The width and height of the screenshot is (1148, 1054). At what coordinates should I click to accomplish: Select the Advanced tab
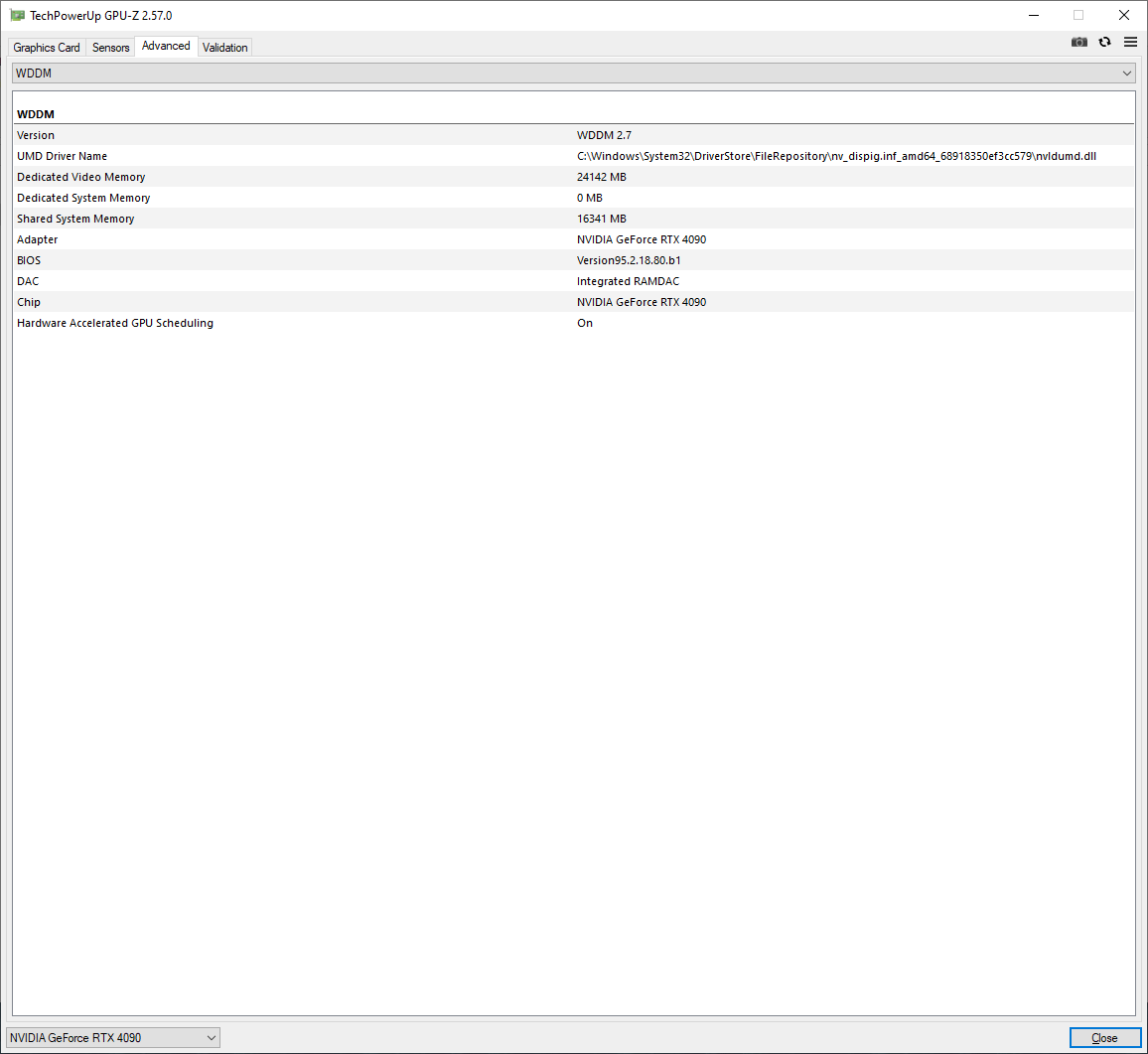click(166, 46)
